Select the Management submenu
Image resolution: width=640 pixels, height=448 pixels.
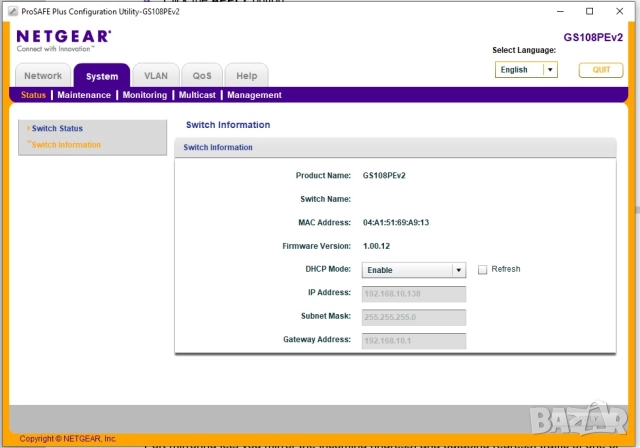coord(254,95)
